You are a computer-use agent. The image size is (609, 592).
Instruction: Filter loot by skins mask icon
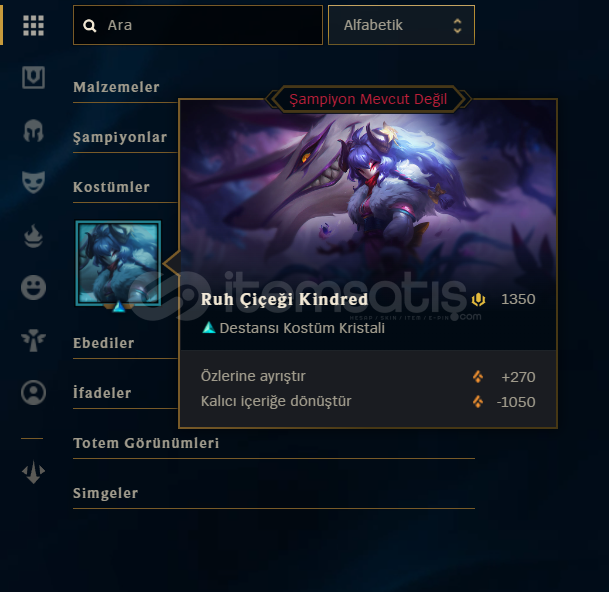point(33,182)
